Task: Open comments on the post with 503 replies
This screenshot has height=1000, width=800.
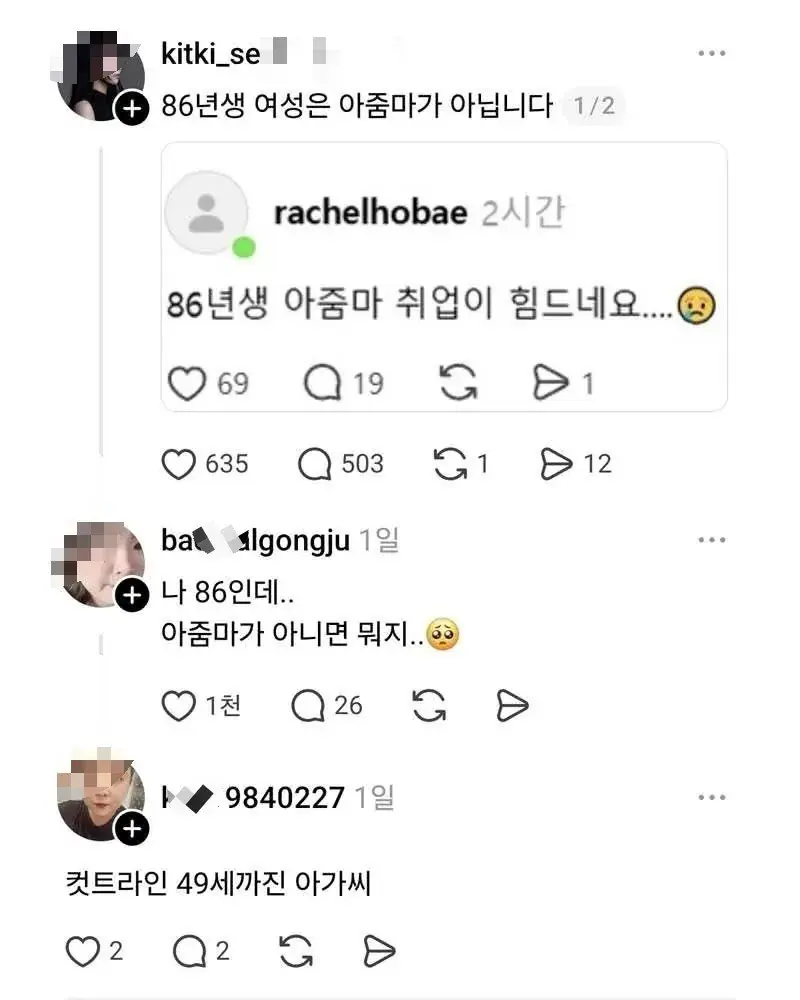Action: tap(316, 464)
